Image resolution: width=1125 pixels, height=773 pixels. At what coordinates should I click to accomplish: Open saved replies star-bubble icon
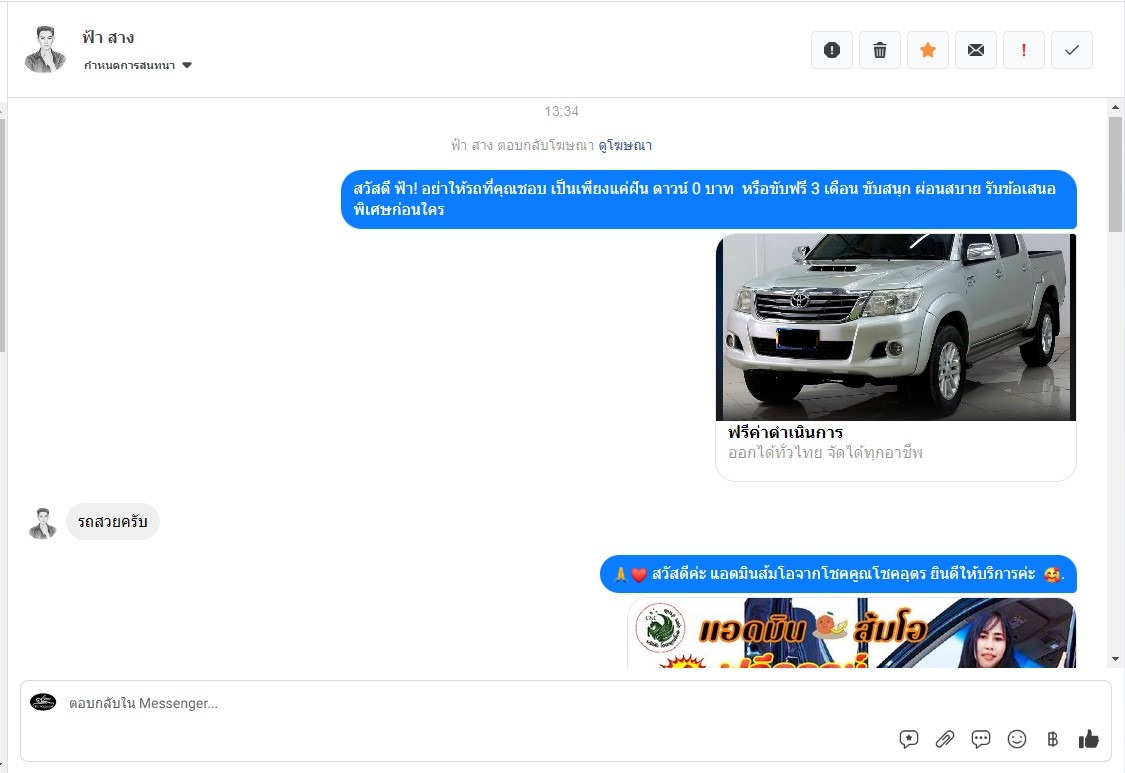pos(909,739)
